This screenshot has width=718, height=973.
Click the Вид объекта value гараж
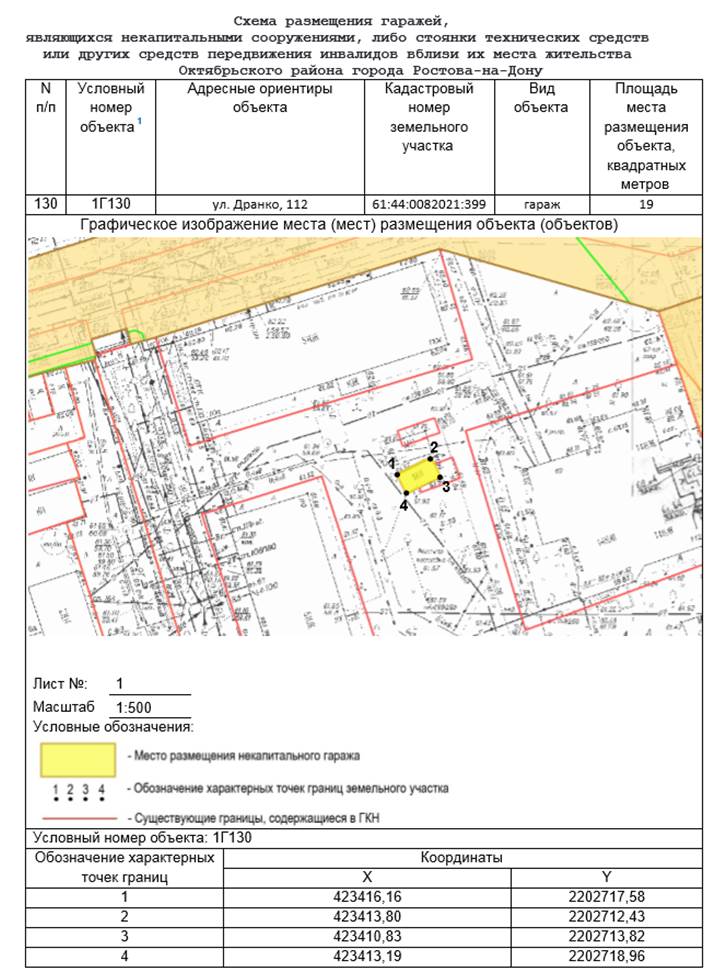tap(542, 204)
